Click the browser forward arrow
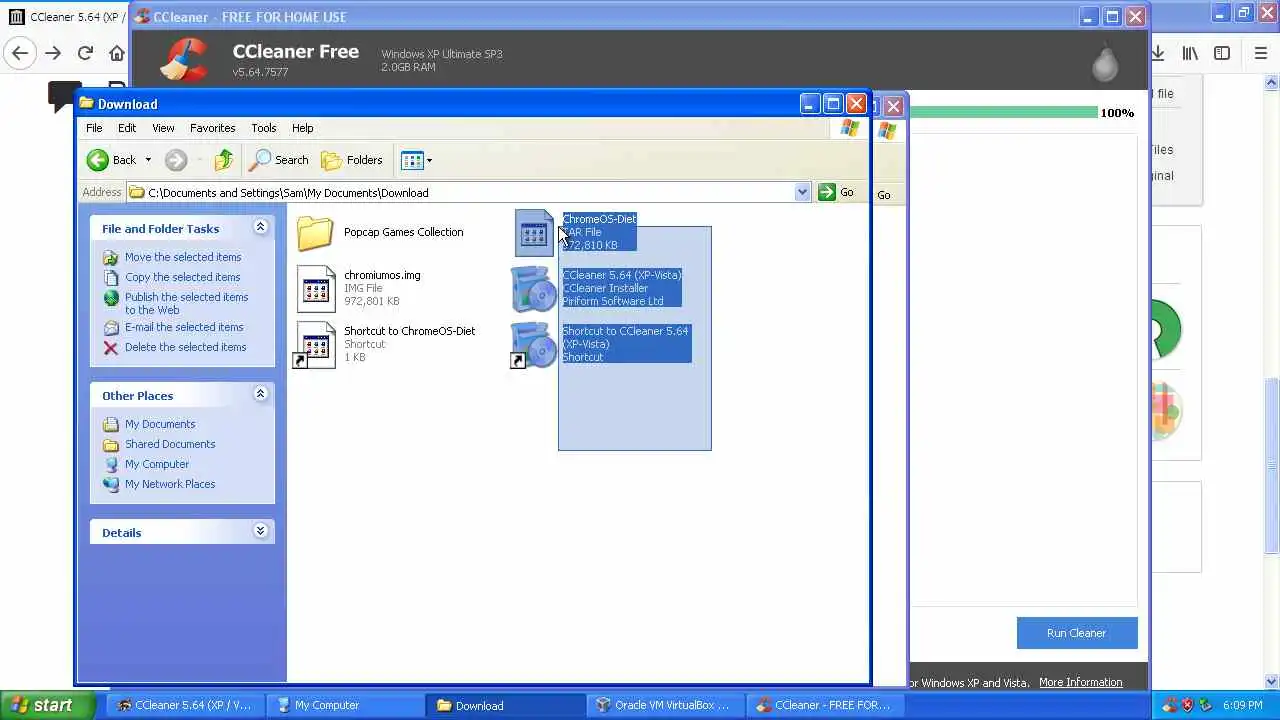Screen dimensions: 1280x720 pyautogui.click(x=53, y=53)
